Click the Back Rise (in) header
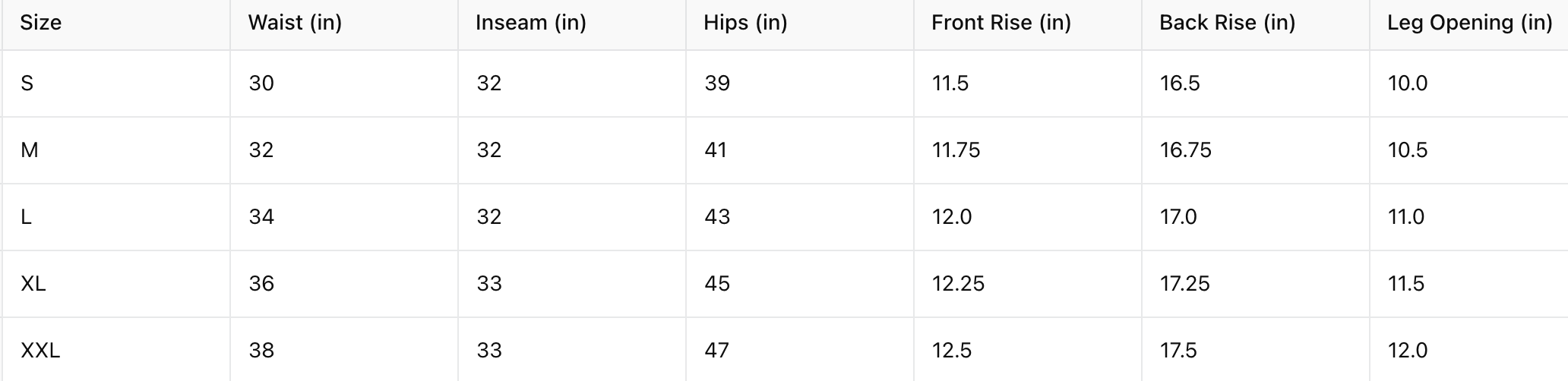 [x=1227, y=23]
